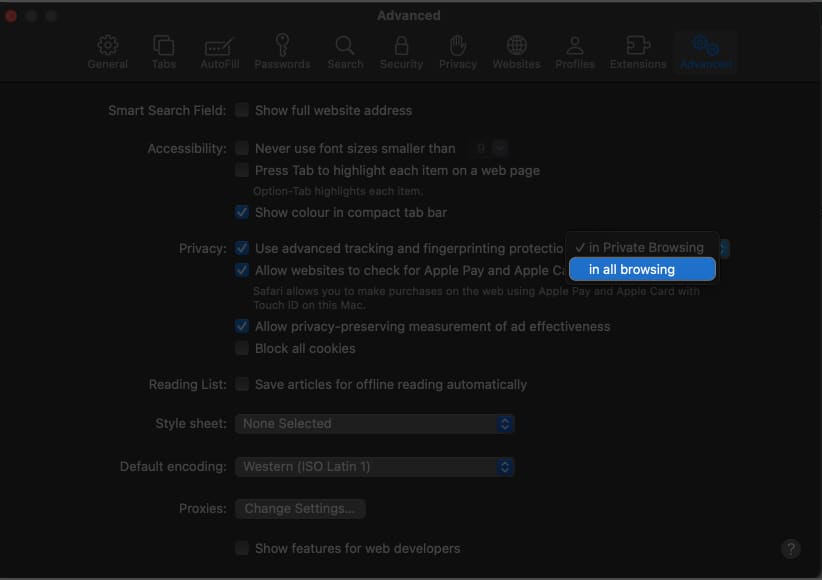This screenshot has width=822, height=580.
Task: Enable Save articles for offline reading automatically
Action: pyautogui.click(x=242, y=384)
